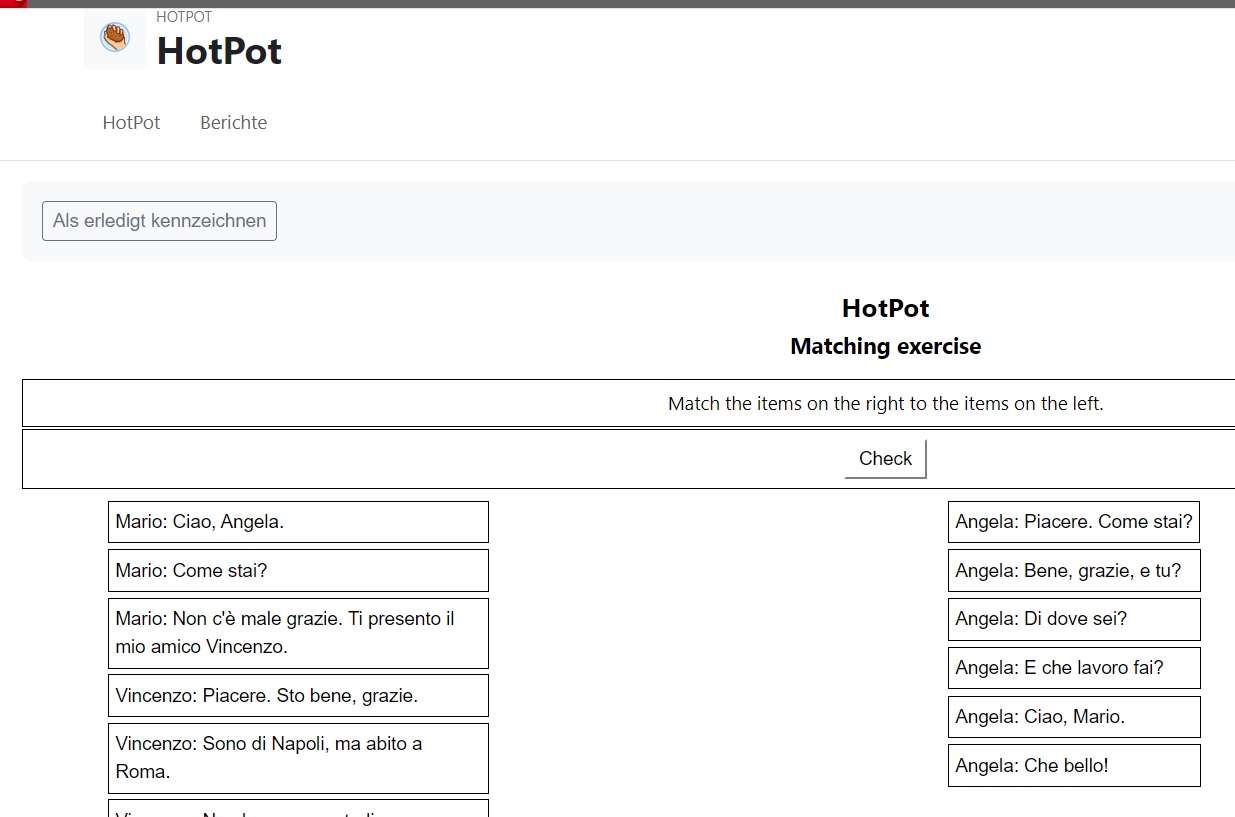Select the "Angela: Bene, grazie, e tu?" answer
Screen dimensions: 1235x817
[x=1073, y=570]
